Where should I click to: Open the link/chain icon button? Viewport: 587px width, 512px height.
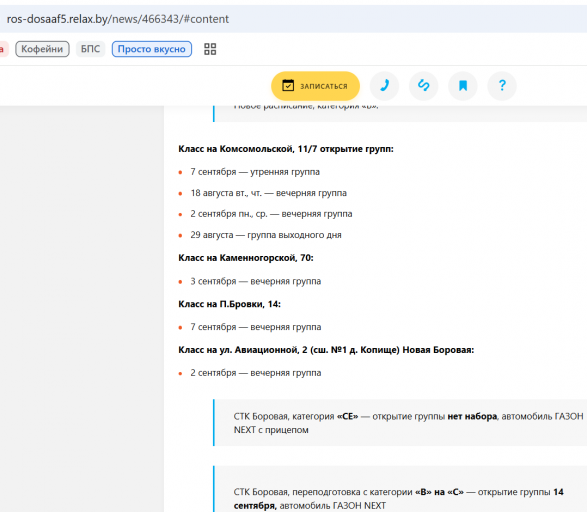tap(423, 86)
